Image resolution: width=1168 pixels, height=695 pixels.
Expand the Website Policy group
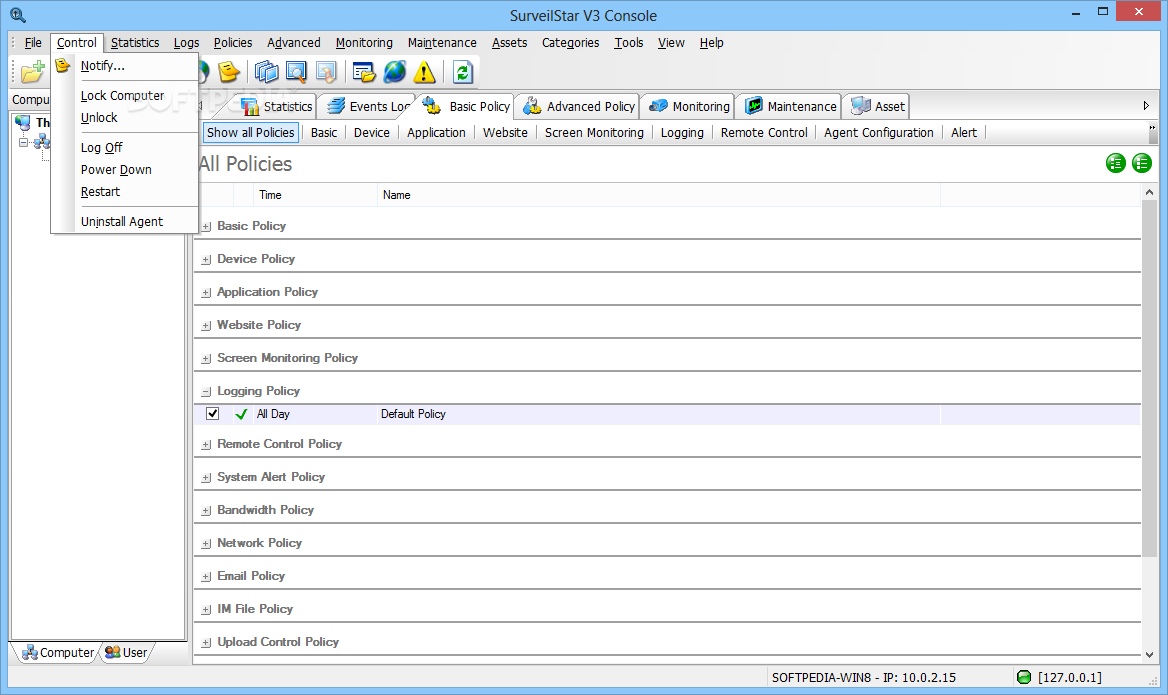pyautogui.click(x=206, y=326)
